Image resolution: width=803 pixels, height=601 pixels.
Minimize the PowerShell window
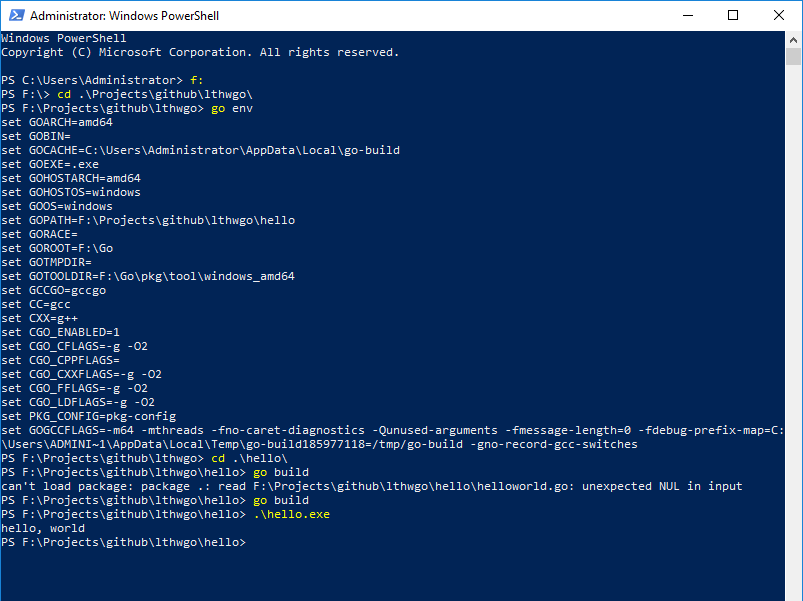tap(688, 15)
